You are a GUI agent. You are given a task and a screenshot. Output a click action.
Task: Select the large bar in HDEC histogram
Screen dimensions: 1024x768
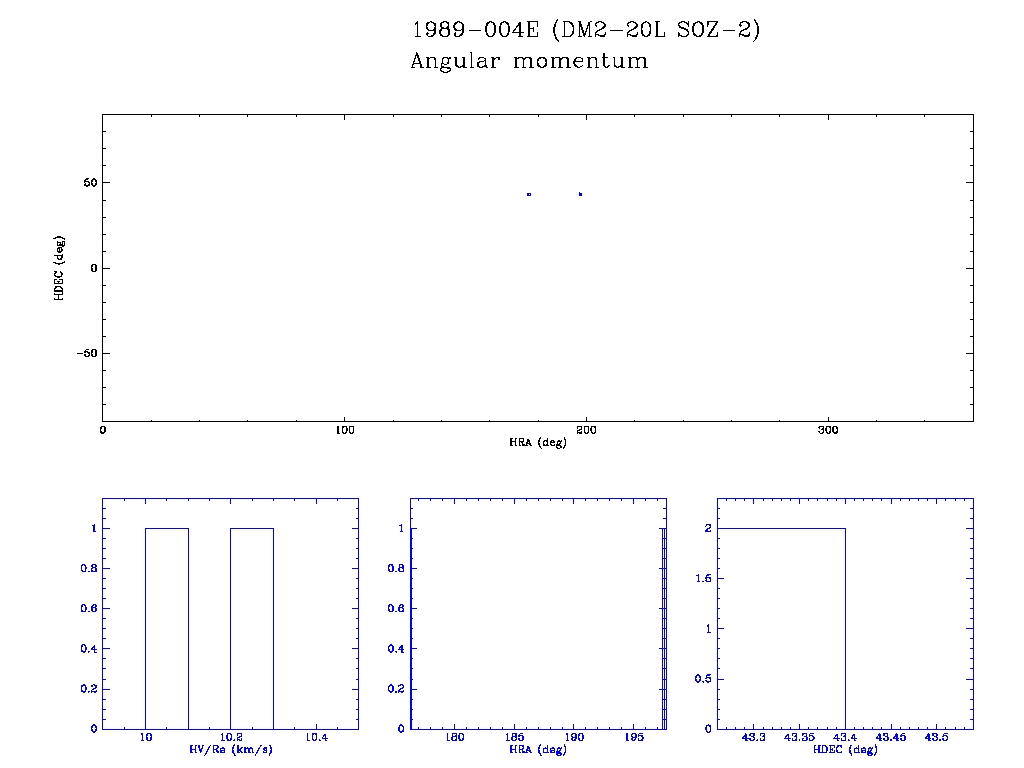pos(782,628)
